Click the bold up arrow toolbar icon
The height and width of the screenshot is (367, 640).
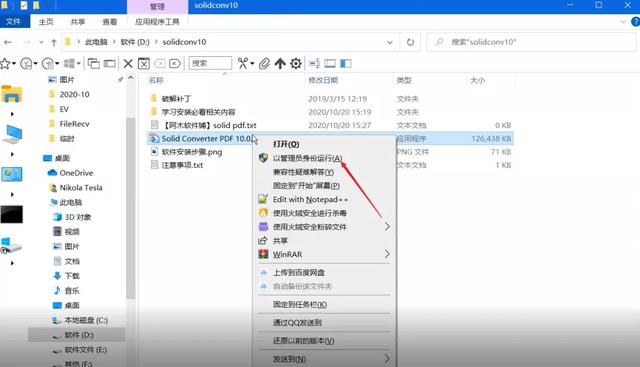click(280, 63)
